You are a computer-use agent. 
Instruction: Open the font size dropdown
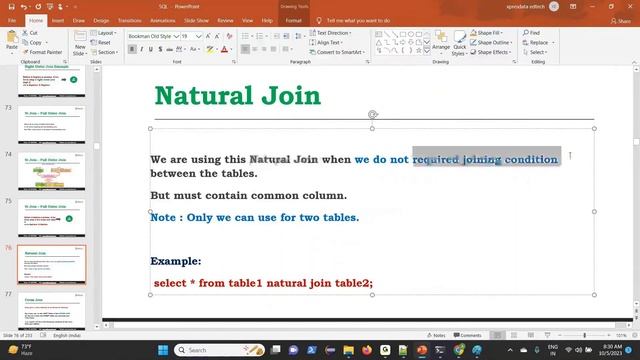point(198,36)
